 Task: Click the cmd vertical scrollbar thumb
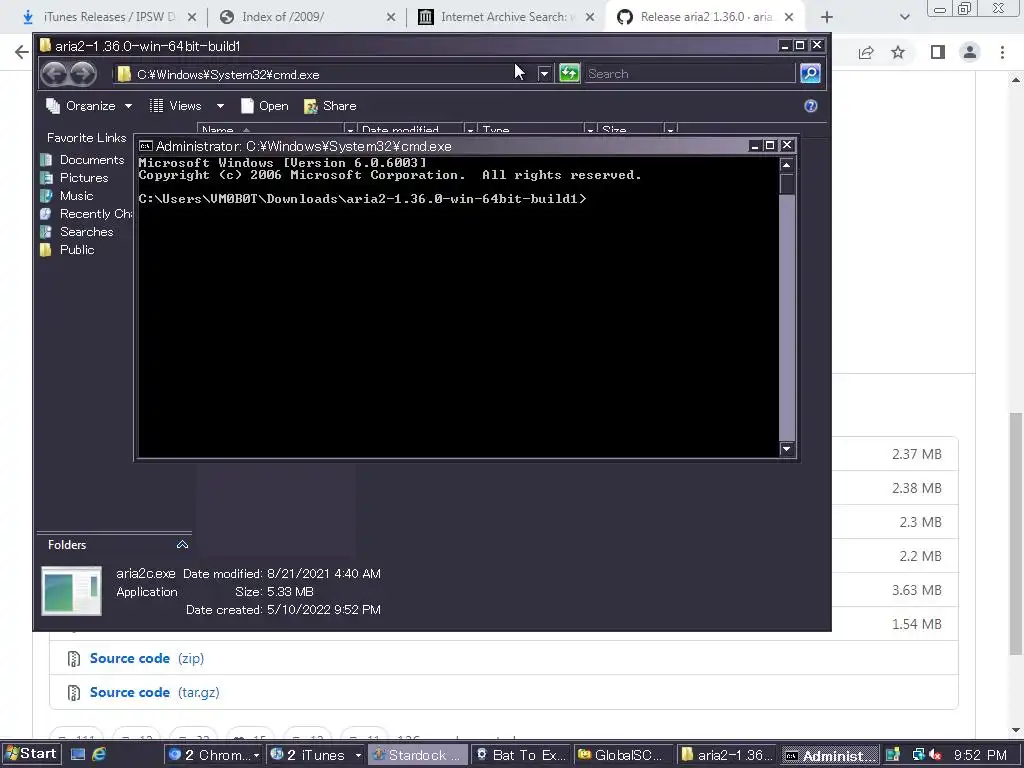pyautogui.click(x=787, y=184)
